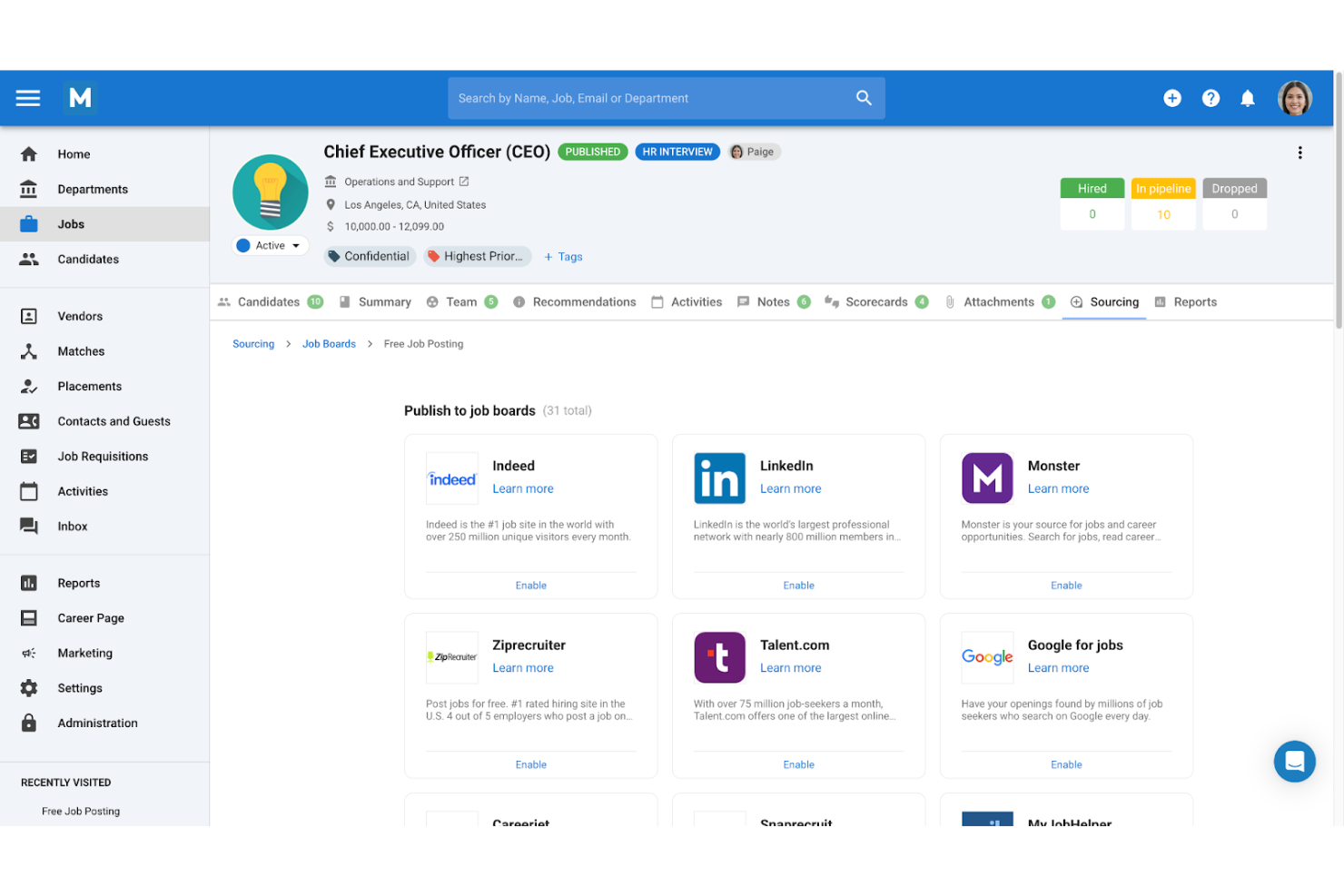
Task: Open the chat support widget
Action: pyautogui.click(x=1294, y=762)
